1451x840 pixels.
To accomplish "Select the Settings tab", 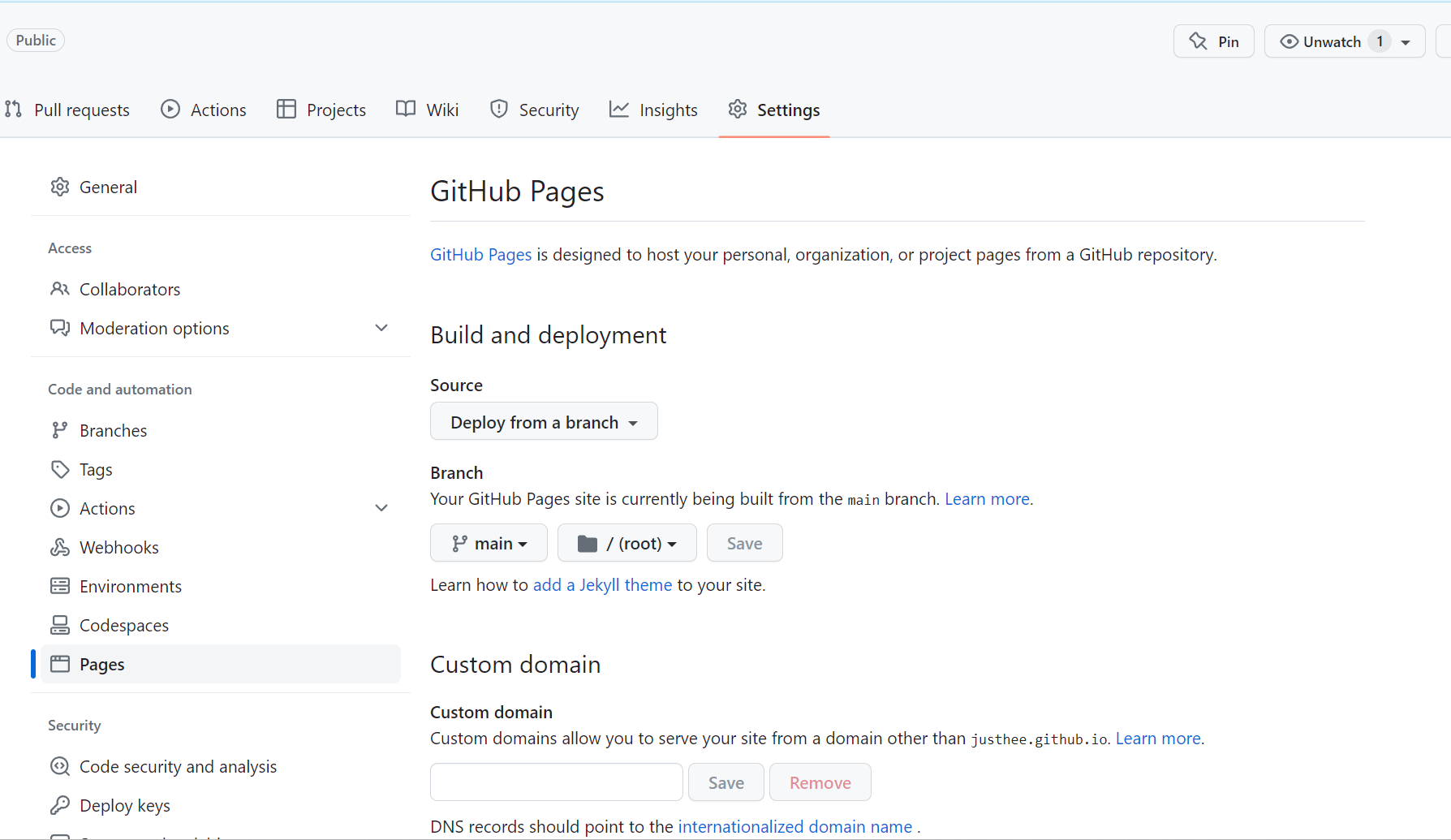I will (774, 110).
